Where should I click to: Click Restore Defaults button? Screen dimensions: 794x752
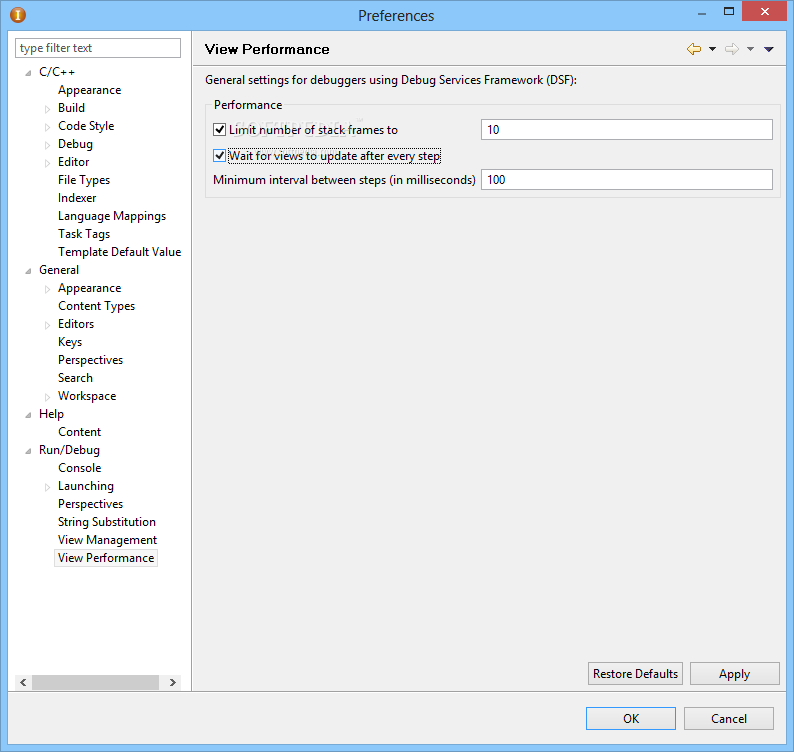[635, 674]
